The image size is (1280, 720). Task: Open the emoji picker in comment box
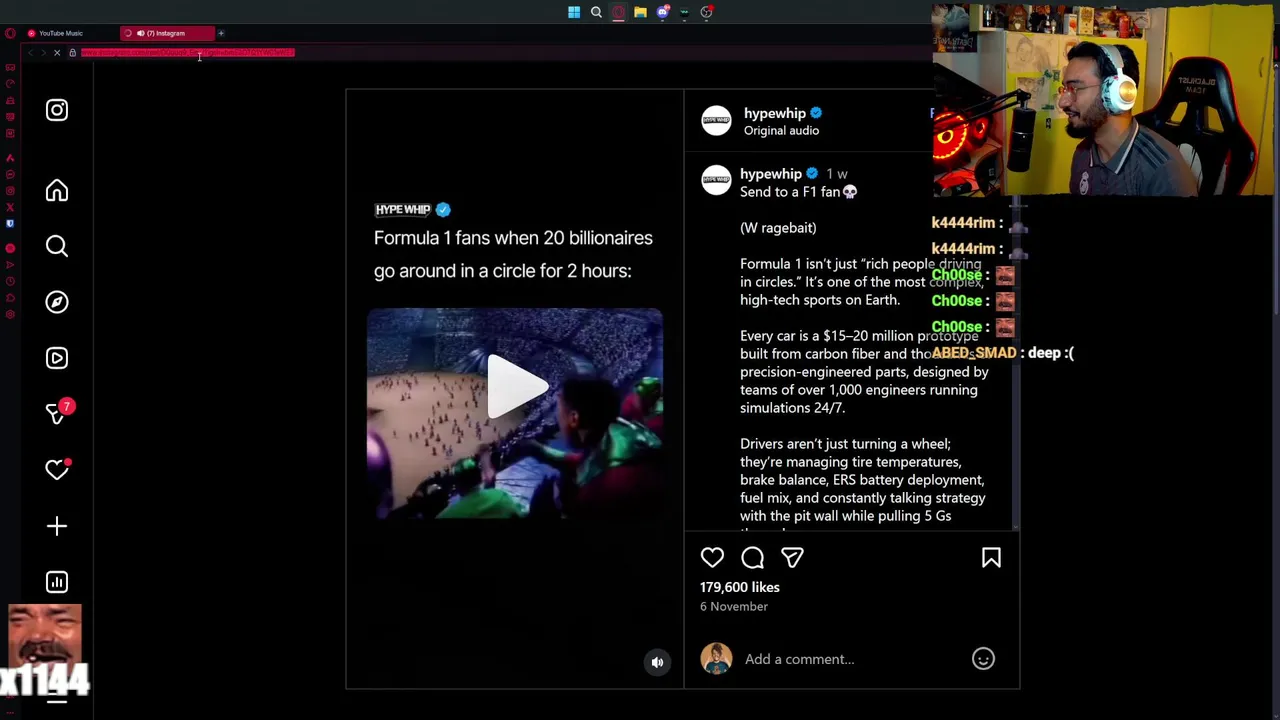click(x=983, y=659)
